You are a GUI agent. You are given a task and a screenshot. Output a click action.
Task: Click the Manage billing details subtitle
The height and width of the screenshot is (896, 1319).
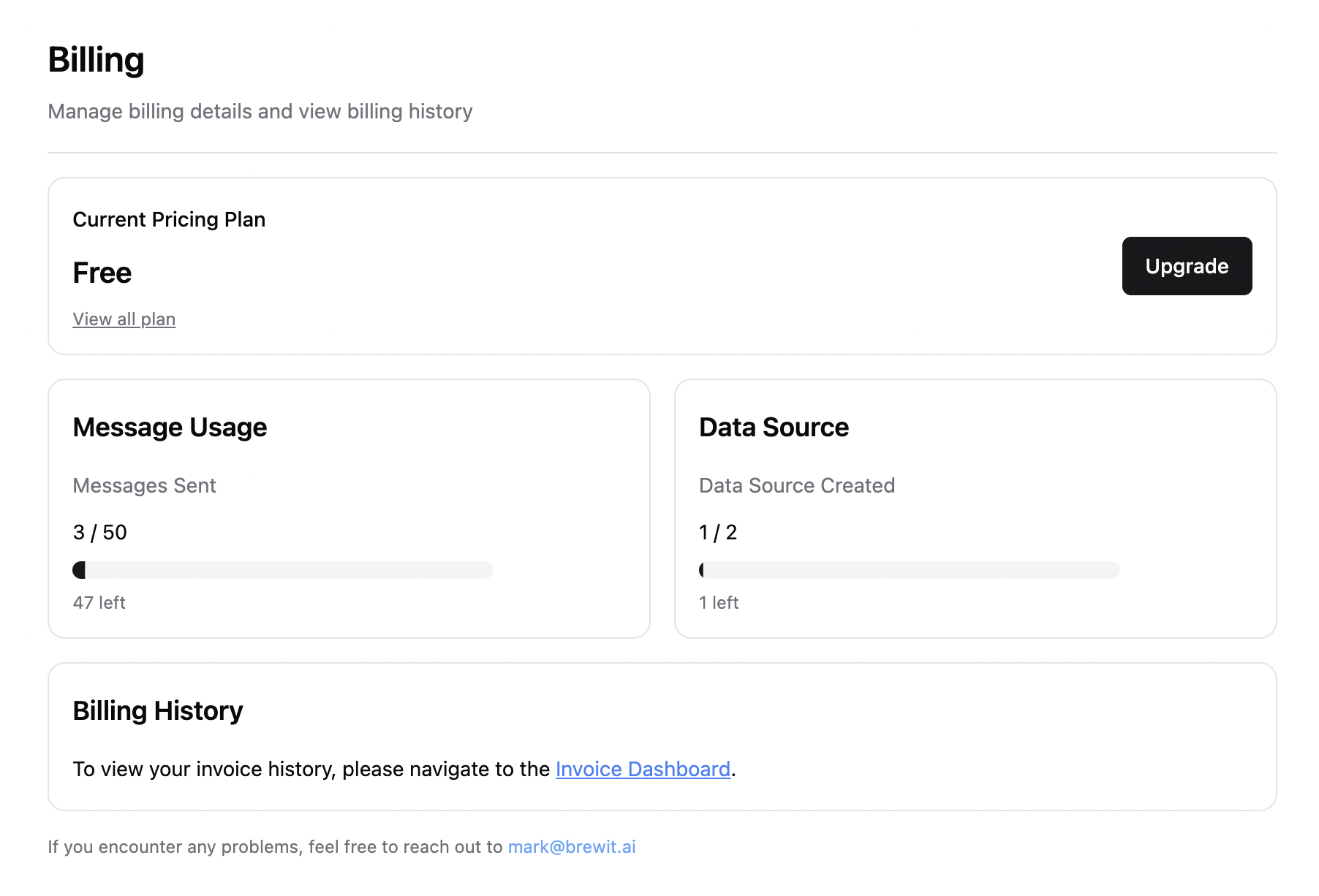[x=260, y=111]
